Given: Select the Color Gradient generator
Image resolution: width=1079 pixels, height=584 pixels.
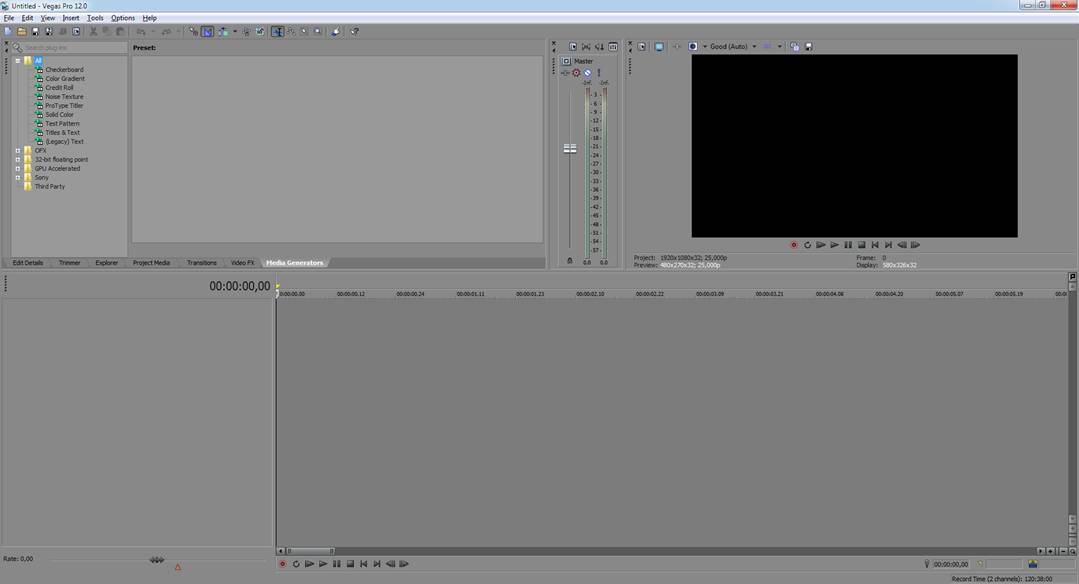Looking at the screenshot, I should [65, 78].
